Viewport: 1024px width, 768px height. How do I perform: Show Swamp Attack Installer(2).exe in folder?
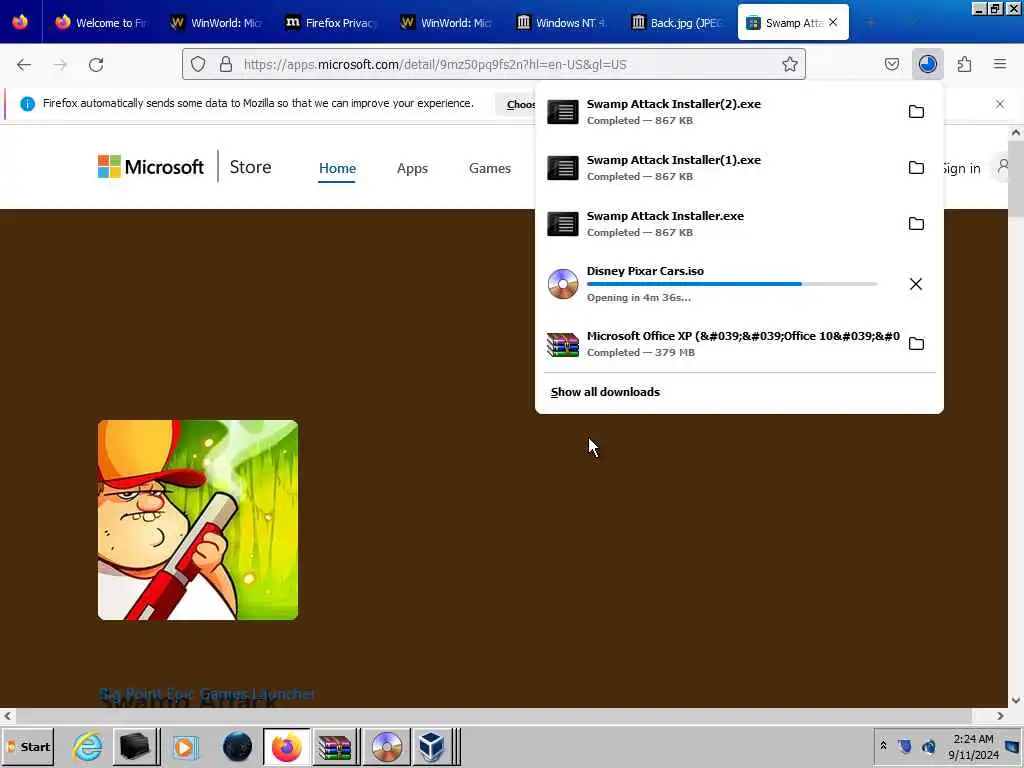coord(916,112)
